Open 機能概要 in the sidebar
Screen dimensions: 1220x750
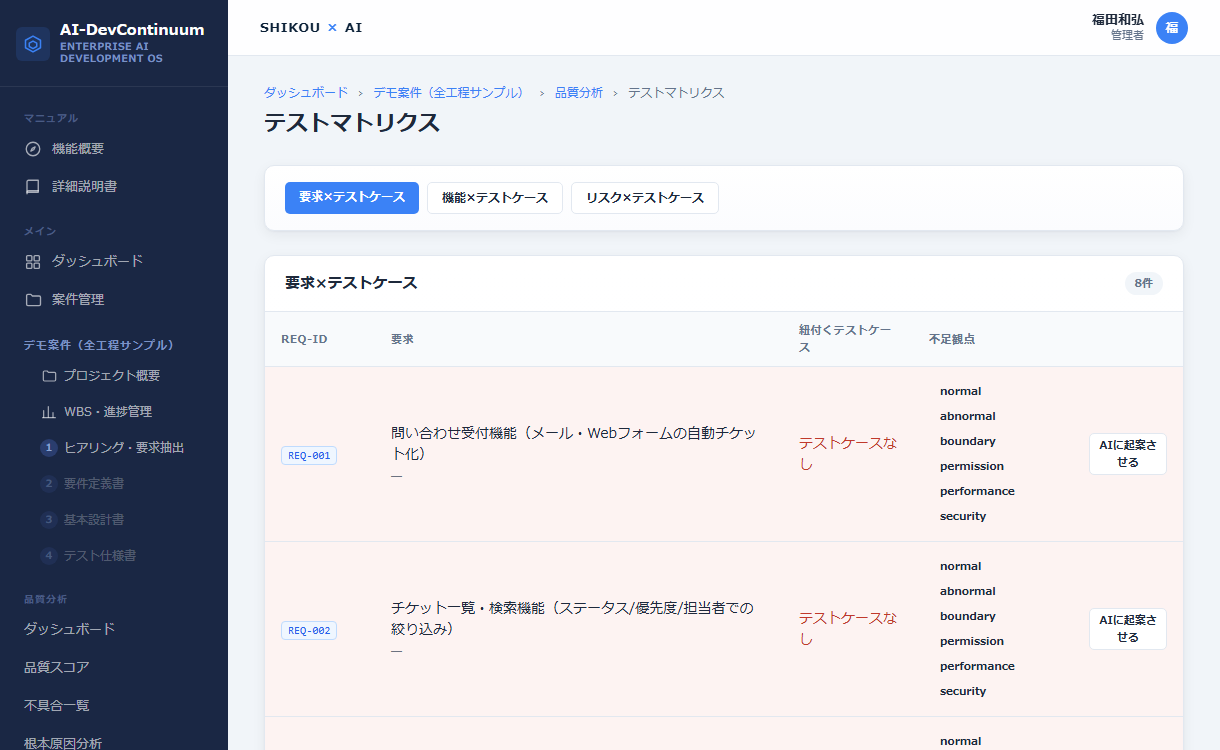(x=114, y=149)
